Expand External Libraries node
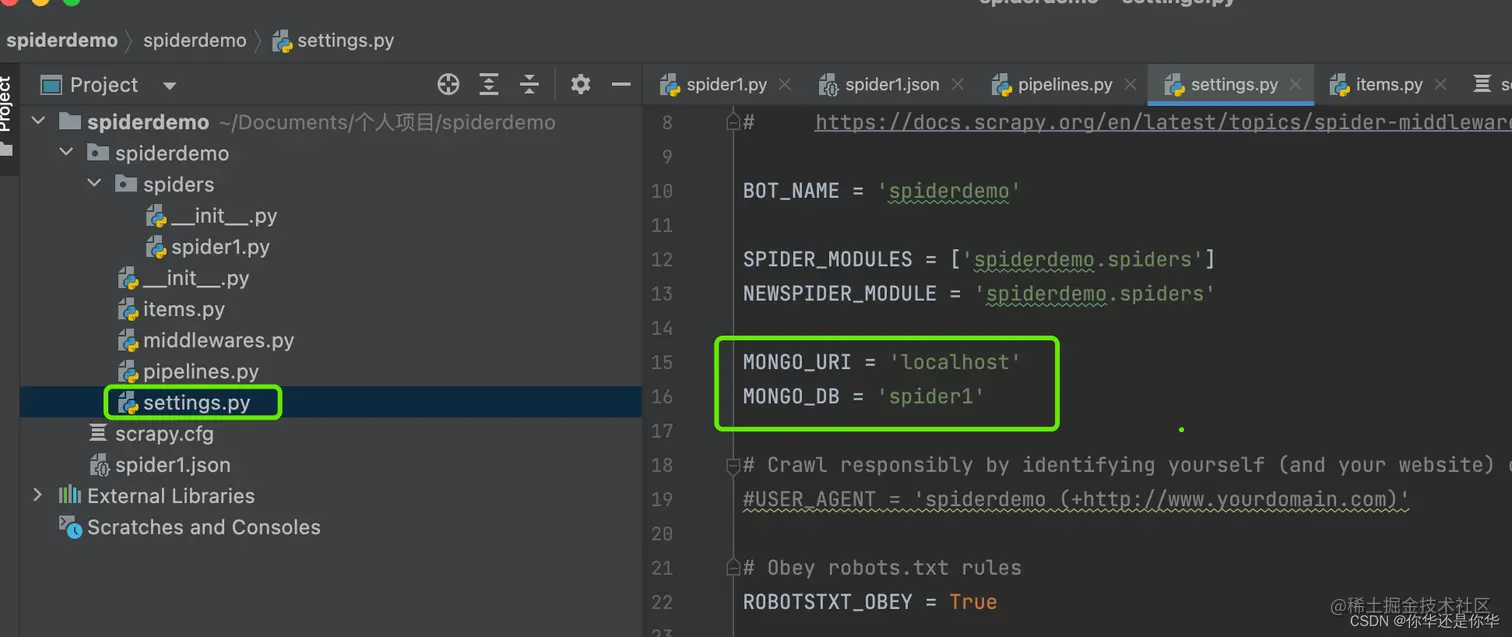This screenshot has width=1512, height=637. 38,496
